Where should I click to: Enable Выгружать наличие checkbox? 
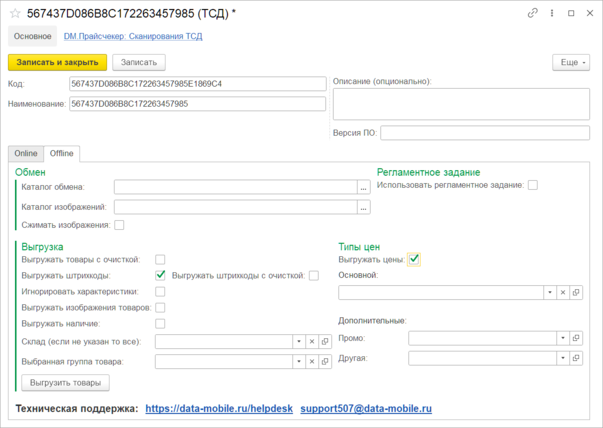(x=160, y=324)
